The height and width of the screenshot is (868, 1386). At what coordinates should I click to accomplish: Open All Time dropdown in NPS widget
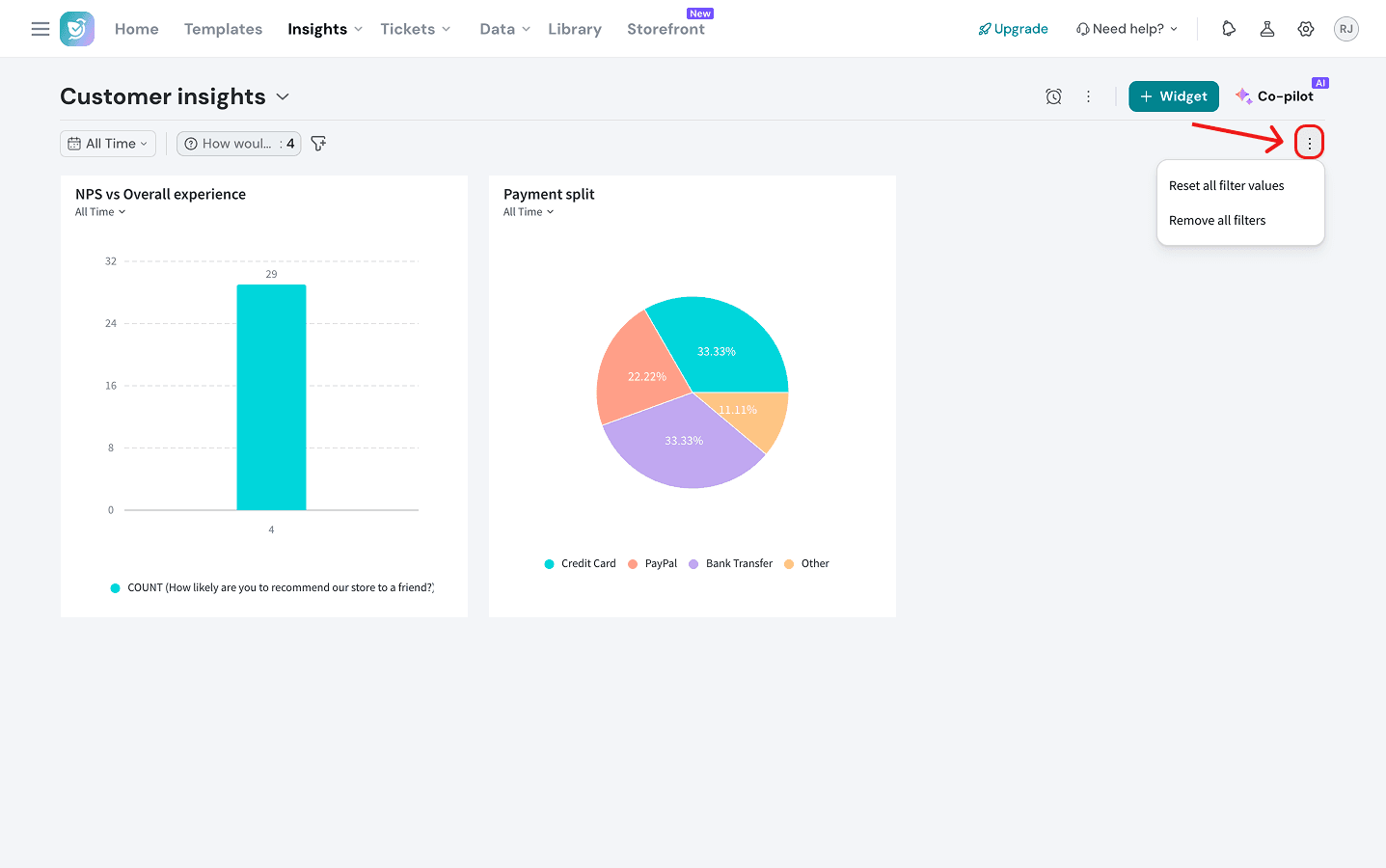click(100, 212)
